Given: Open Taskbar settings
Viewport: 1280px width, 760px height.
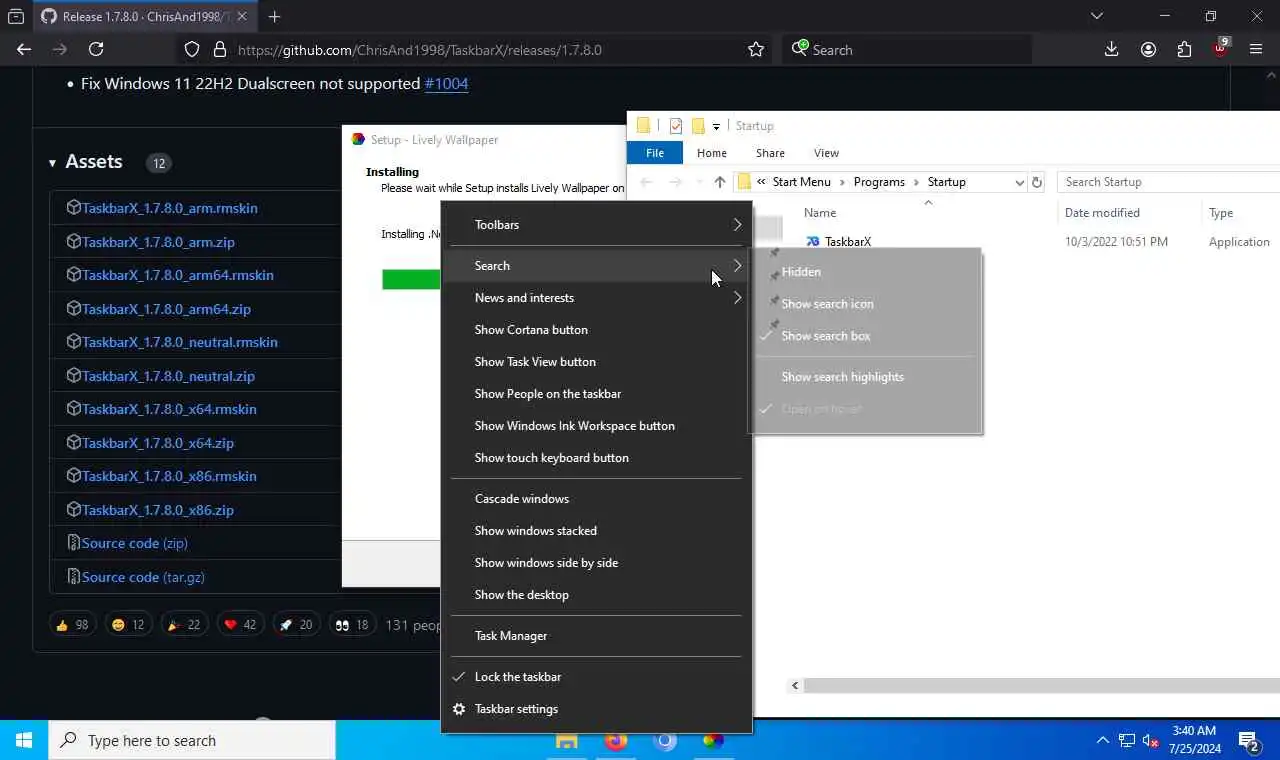Looking at the screenshot, I should coord(596,709).
